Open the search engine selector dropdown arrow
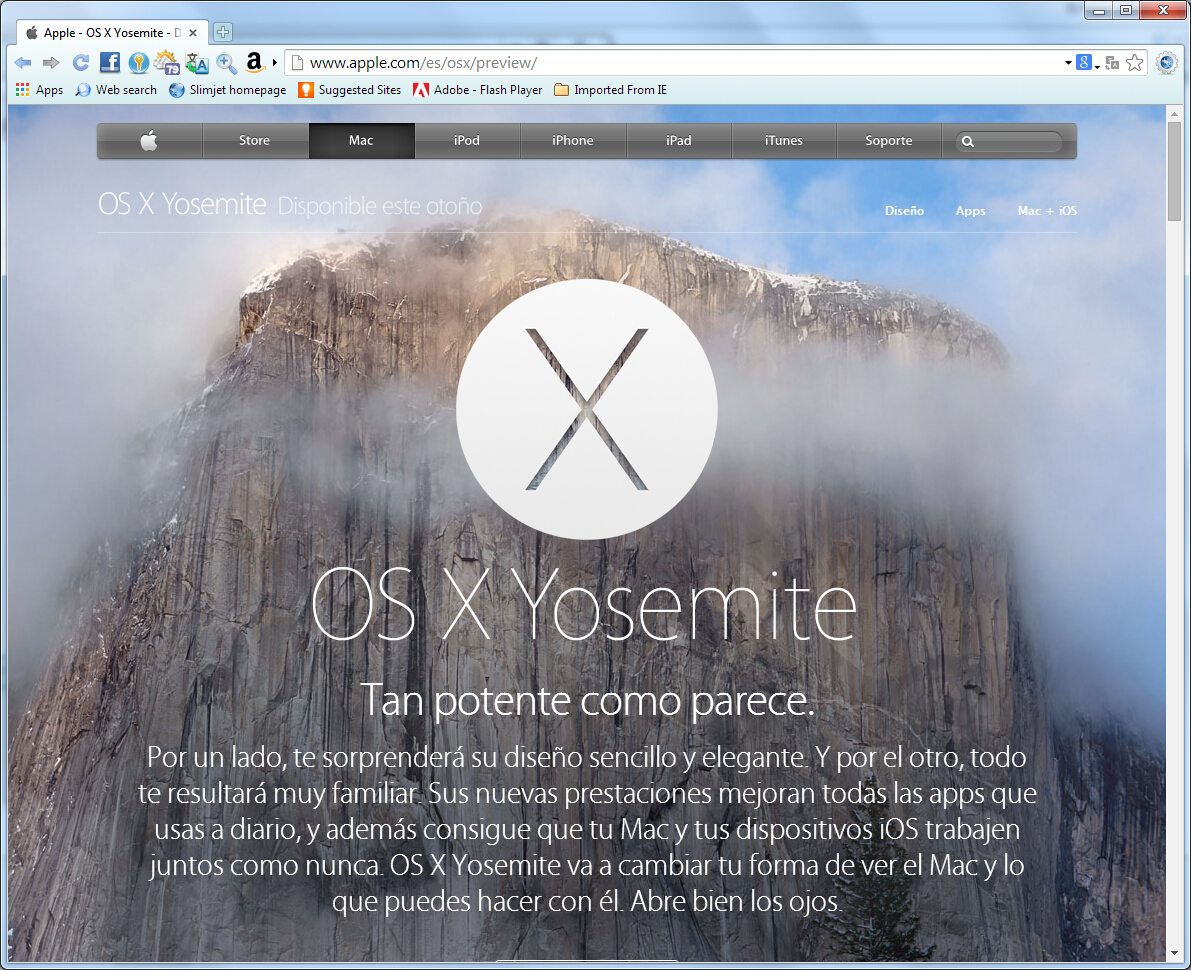The width and height of the screenshot is (1191, 970). [x=1098, y=67]
